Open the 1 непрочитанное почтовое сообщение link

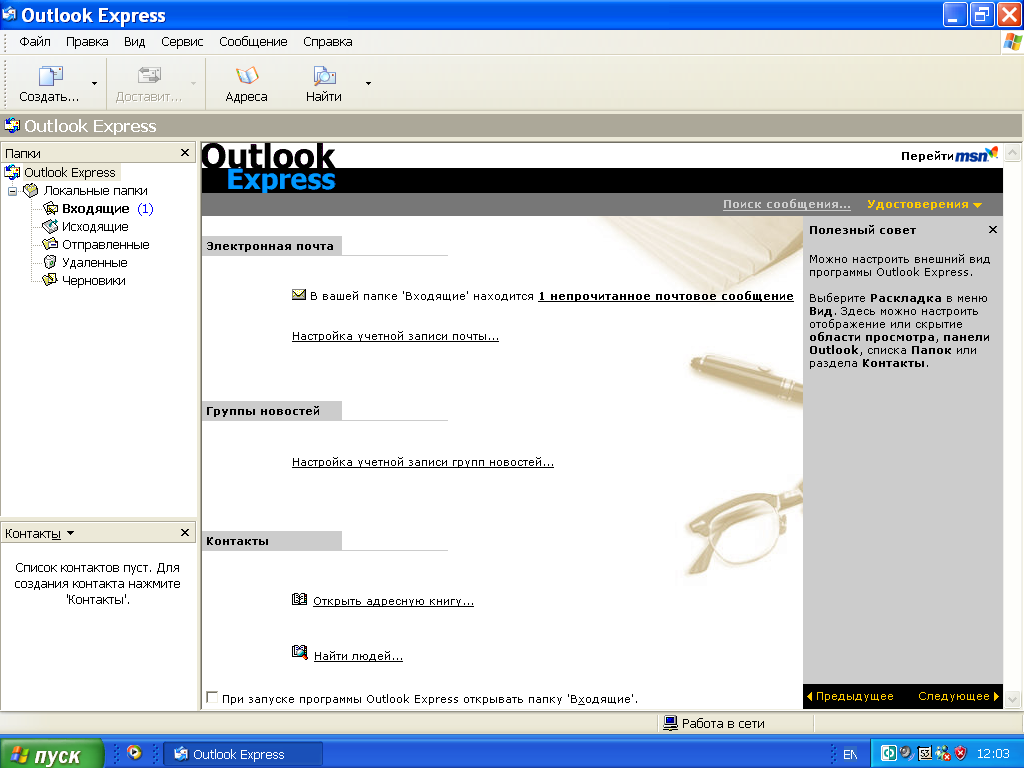point(665,296)
